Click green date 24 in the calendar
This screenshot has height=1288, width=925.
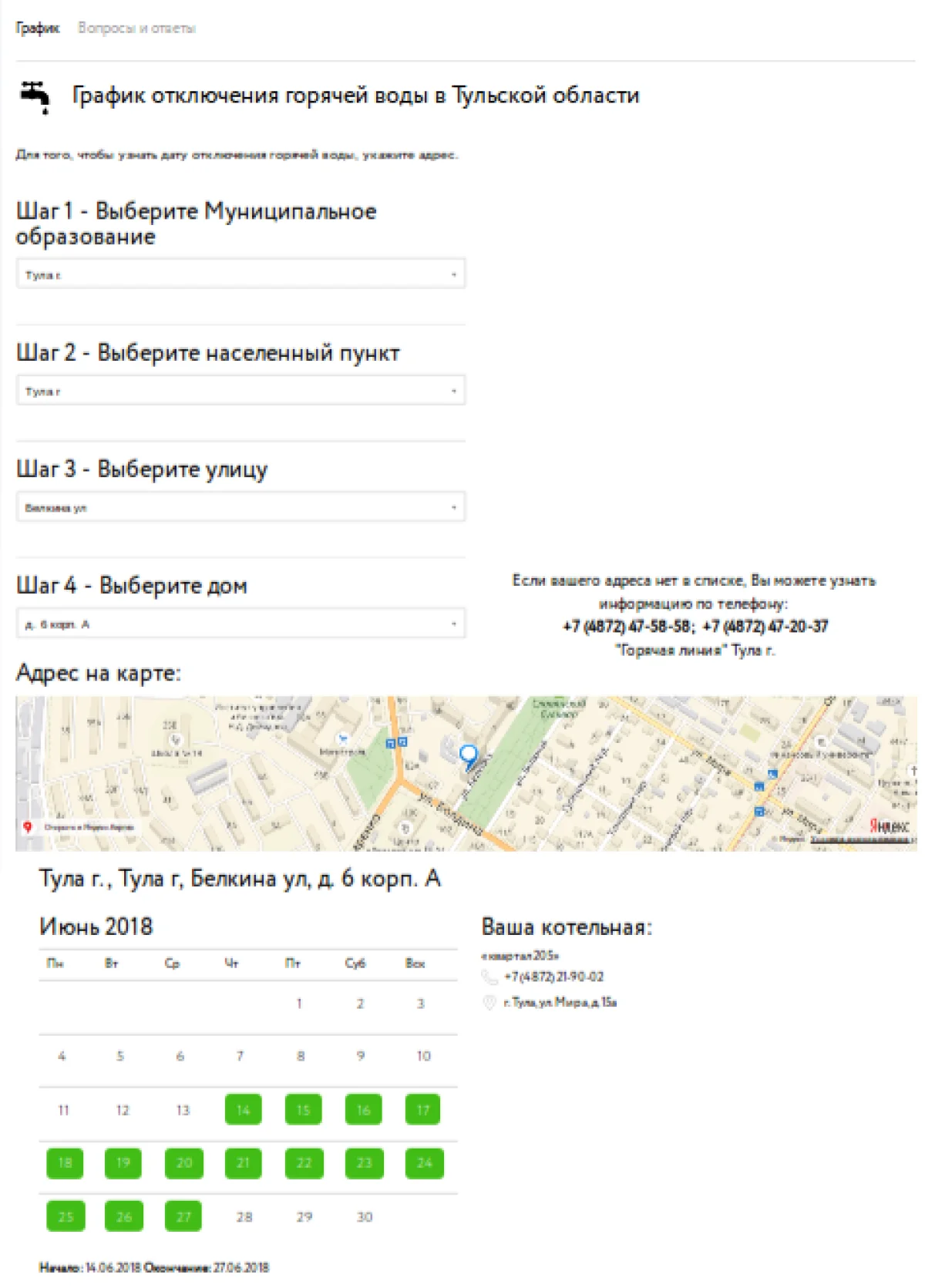click(424, 1163)
